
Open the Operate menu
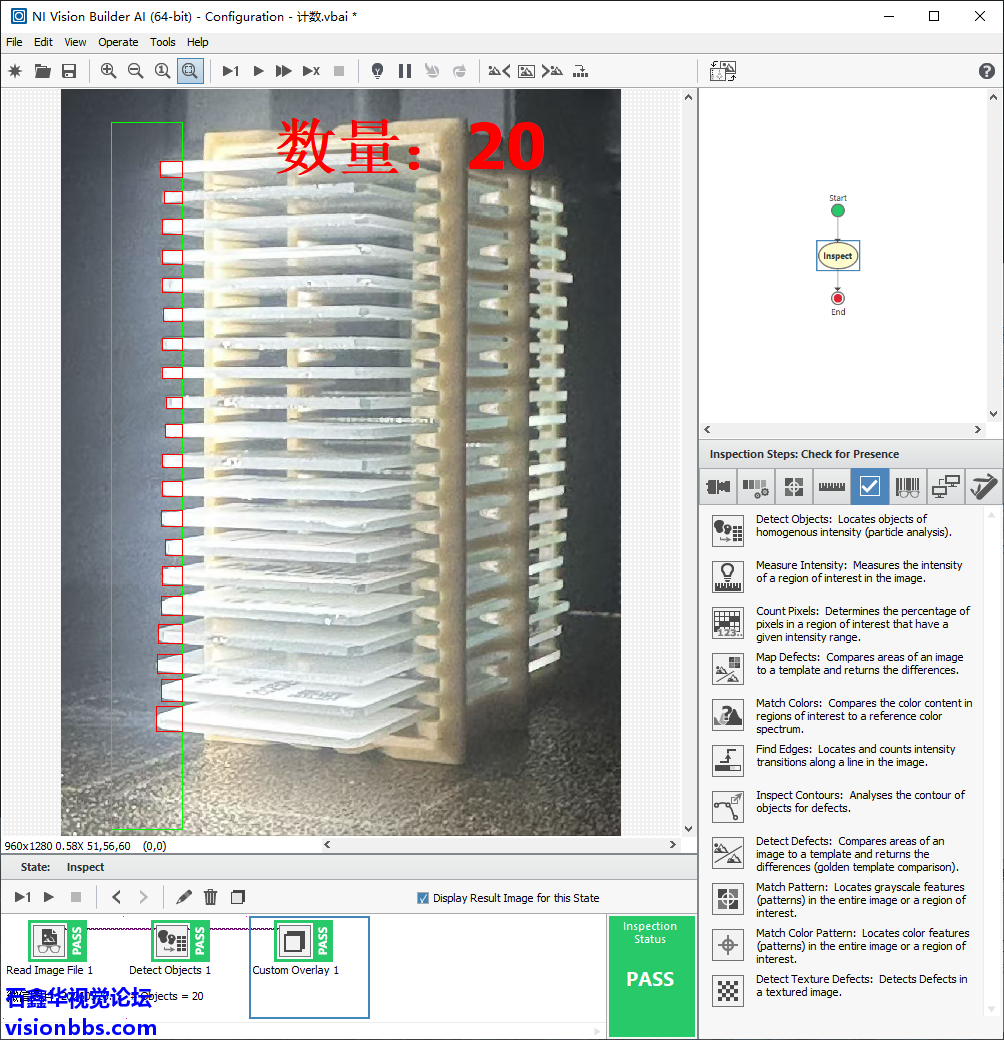click(x=118, y=42)
